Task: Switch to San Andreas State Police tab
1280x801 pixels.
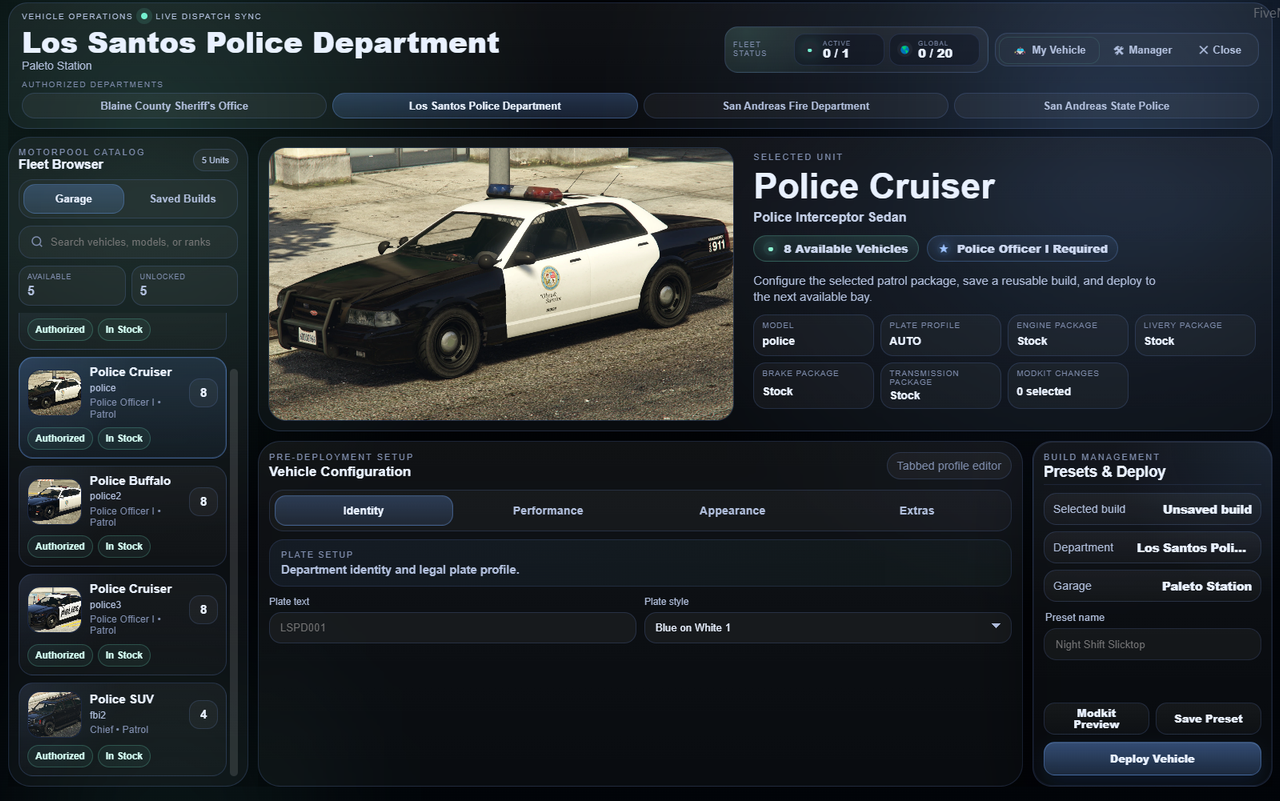Action: point(1106,106)
